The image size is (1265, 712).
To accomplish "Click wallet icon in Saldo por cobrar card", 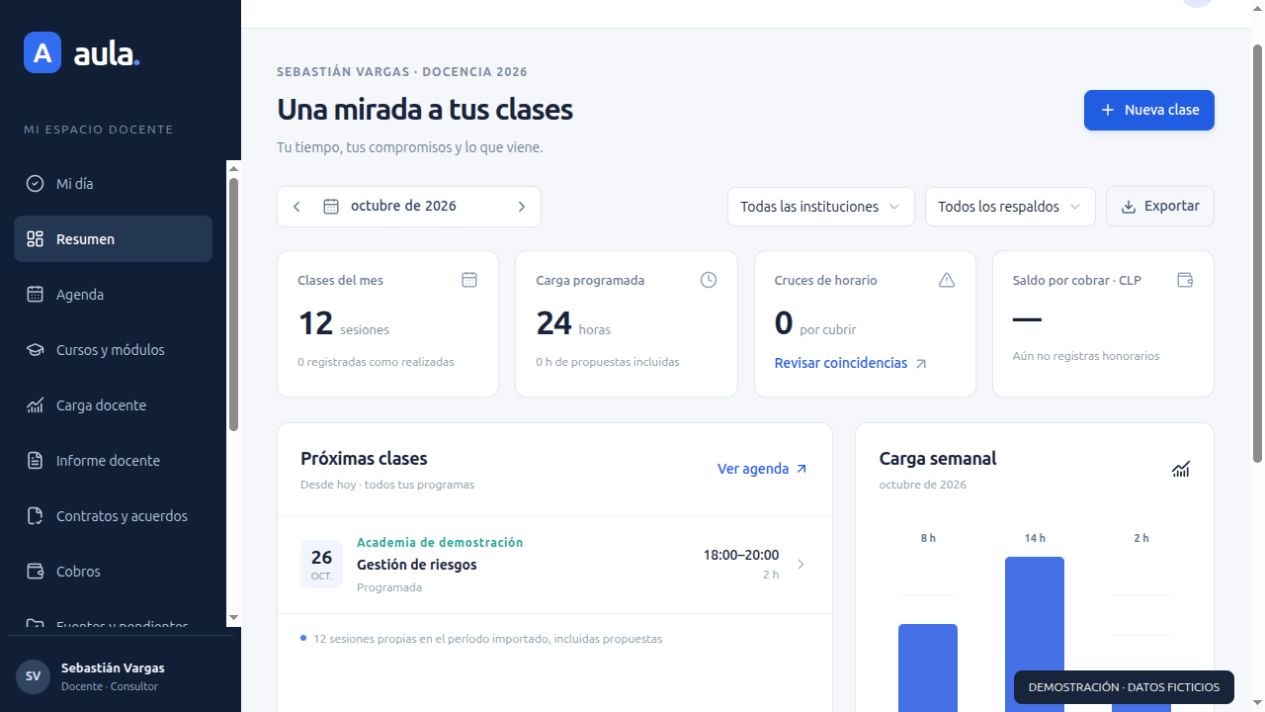I will coord(1185,280).
